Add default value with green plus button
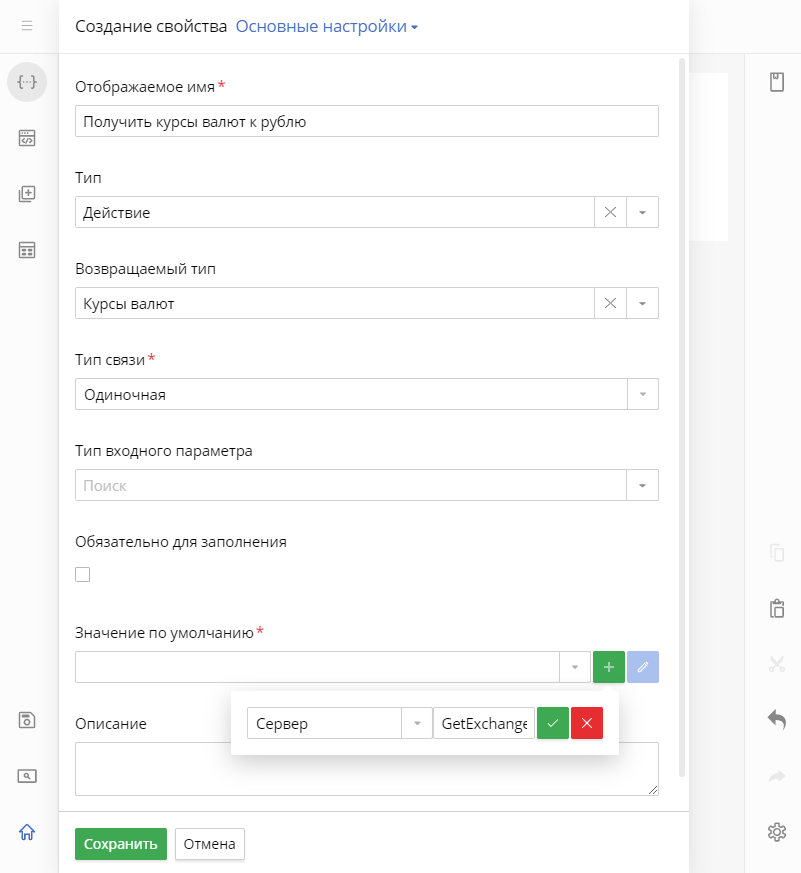801x873 pixels. pyautogui.click(x=608, y=667)
